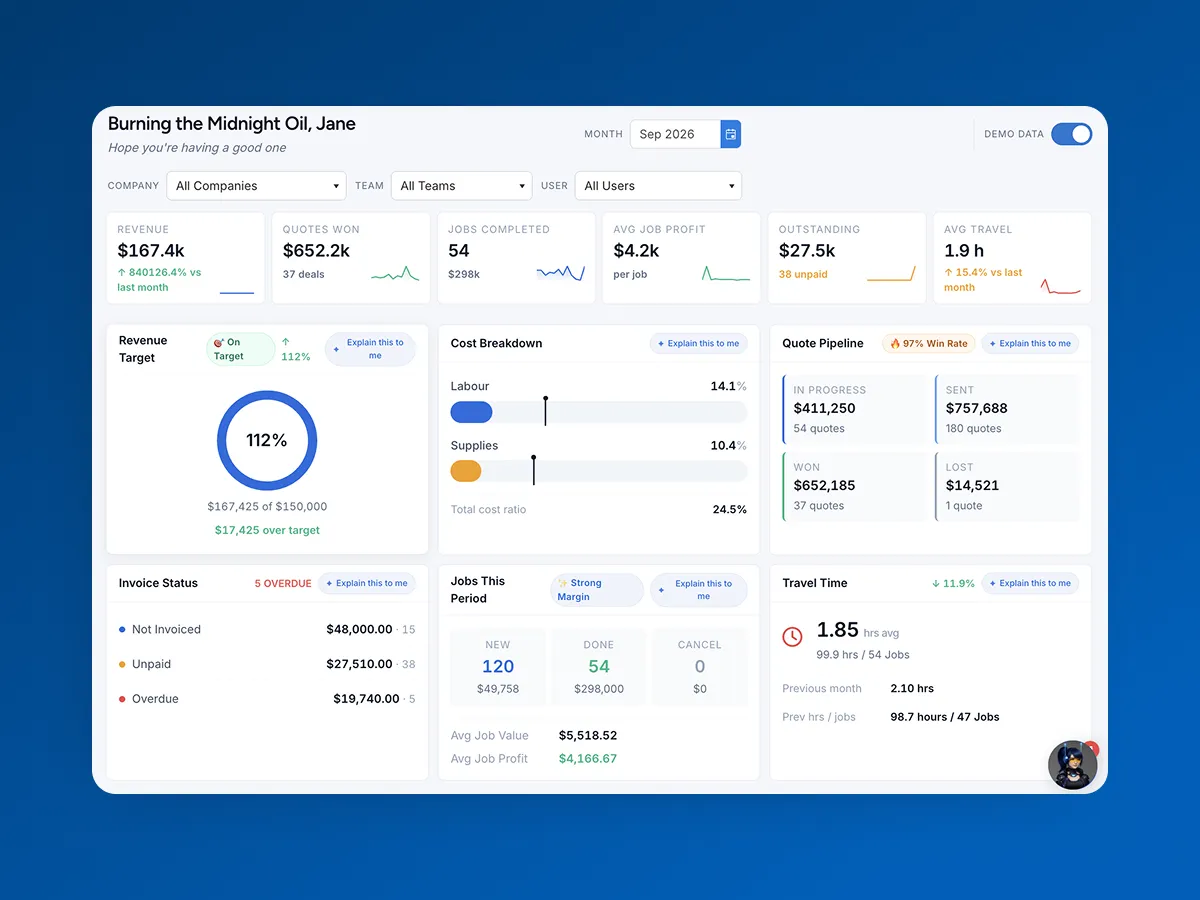Click the 5 OVERDUE label
The height and width of the screenshot is (900, 1200).
click(283, 583)
